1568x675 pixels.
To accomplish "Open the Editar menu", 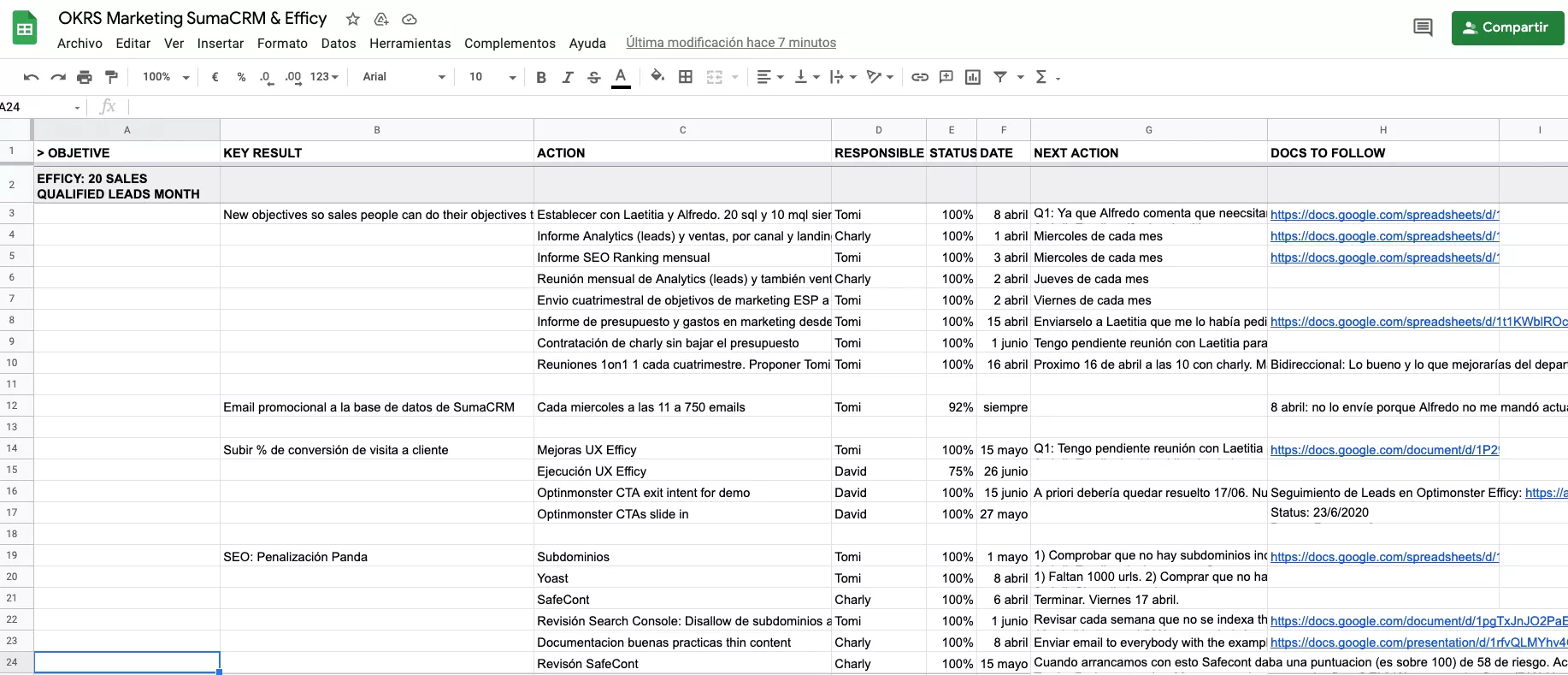I will tap(133, 43).
